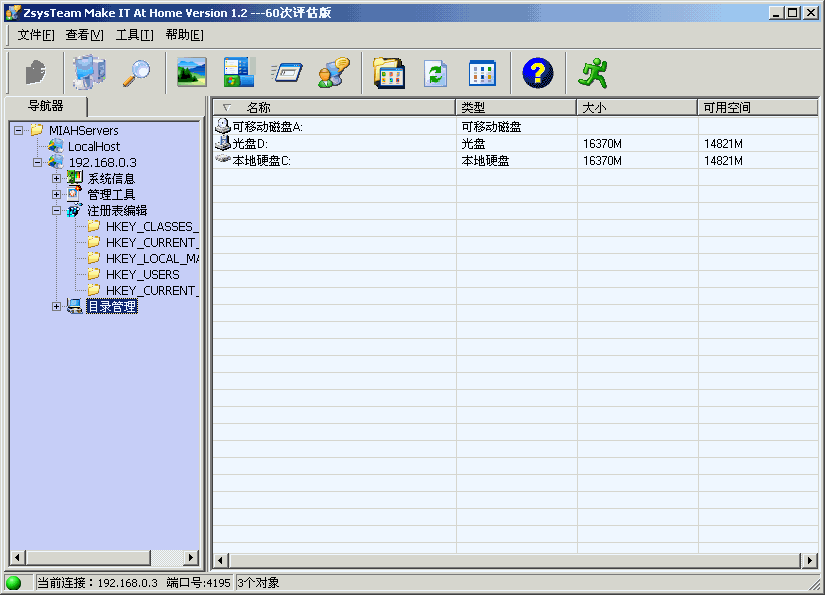Sort list by 大小 column header
Viewport: 825px width, 595px height.
point(636,107)
